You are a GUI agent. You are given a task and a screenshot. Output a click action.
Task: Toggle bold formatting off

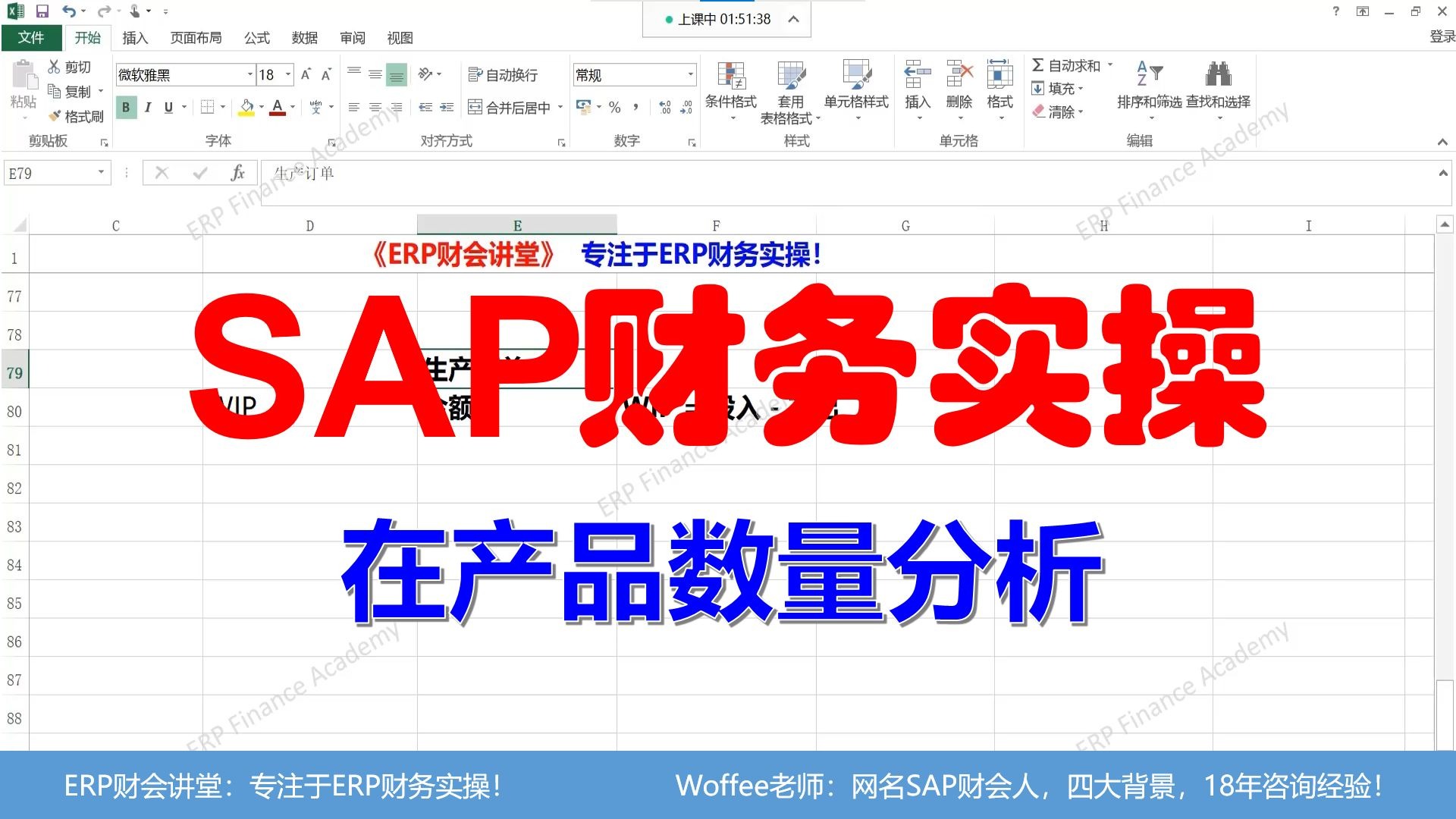coord(125,107)
